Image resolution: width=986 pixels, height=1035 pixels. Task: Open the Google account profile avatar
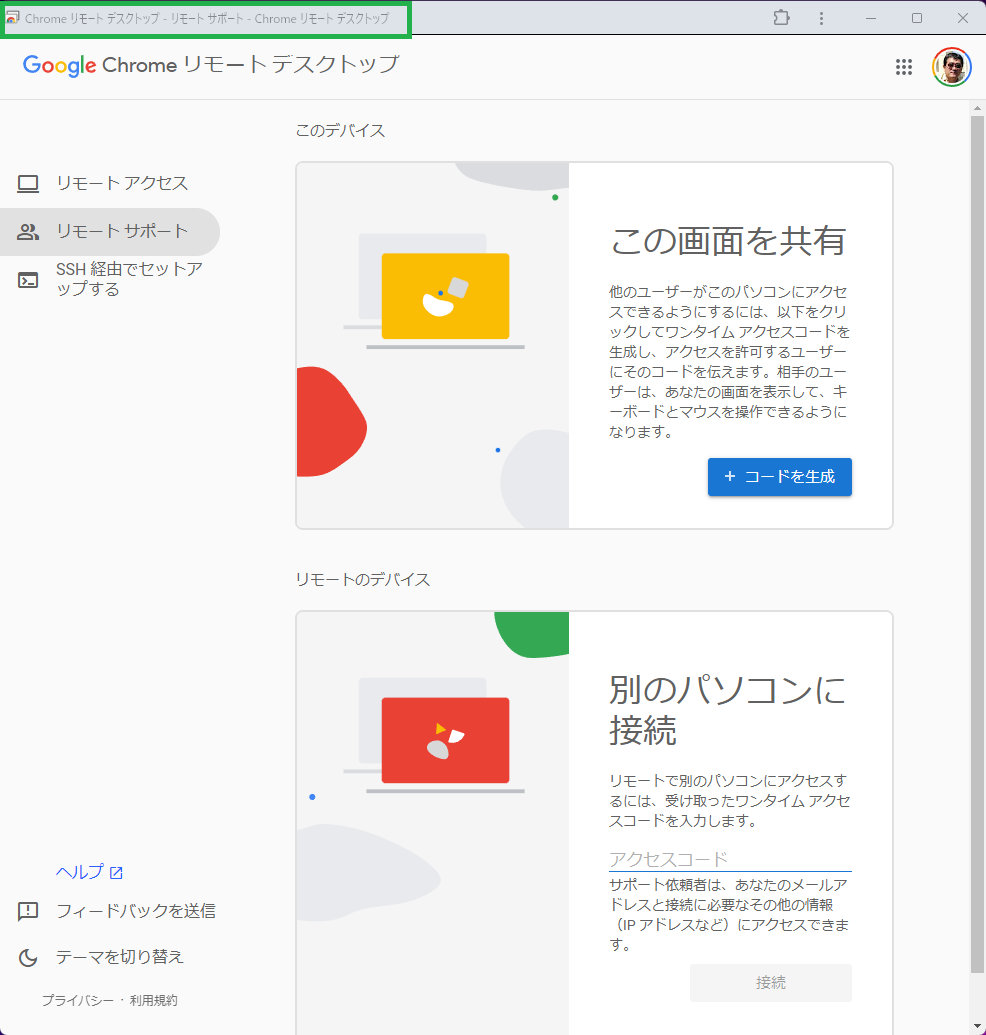point(952,67)
